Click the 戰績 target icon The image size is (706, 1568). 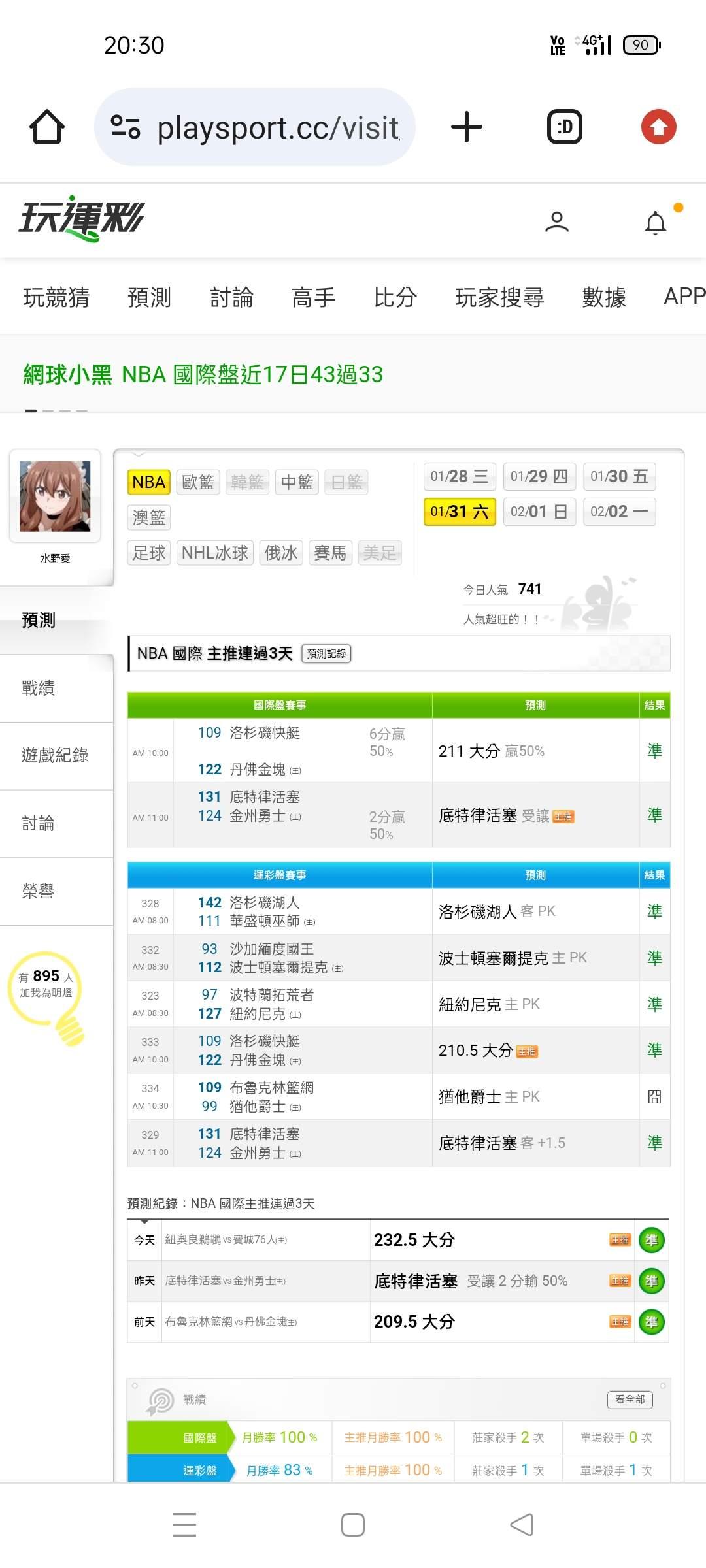point(160,1401)
